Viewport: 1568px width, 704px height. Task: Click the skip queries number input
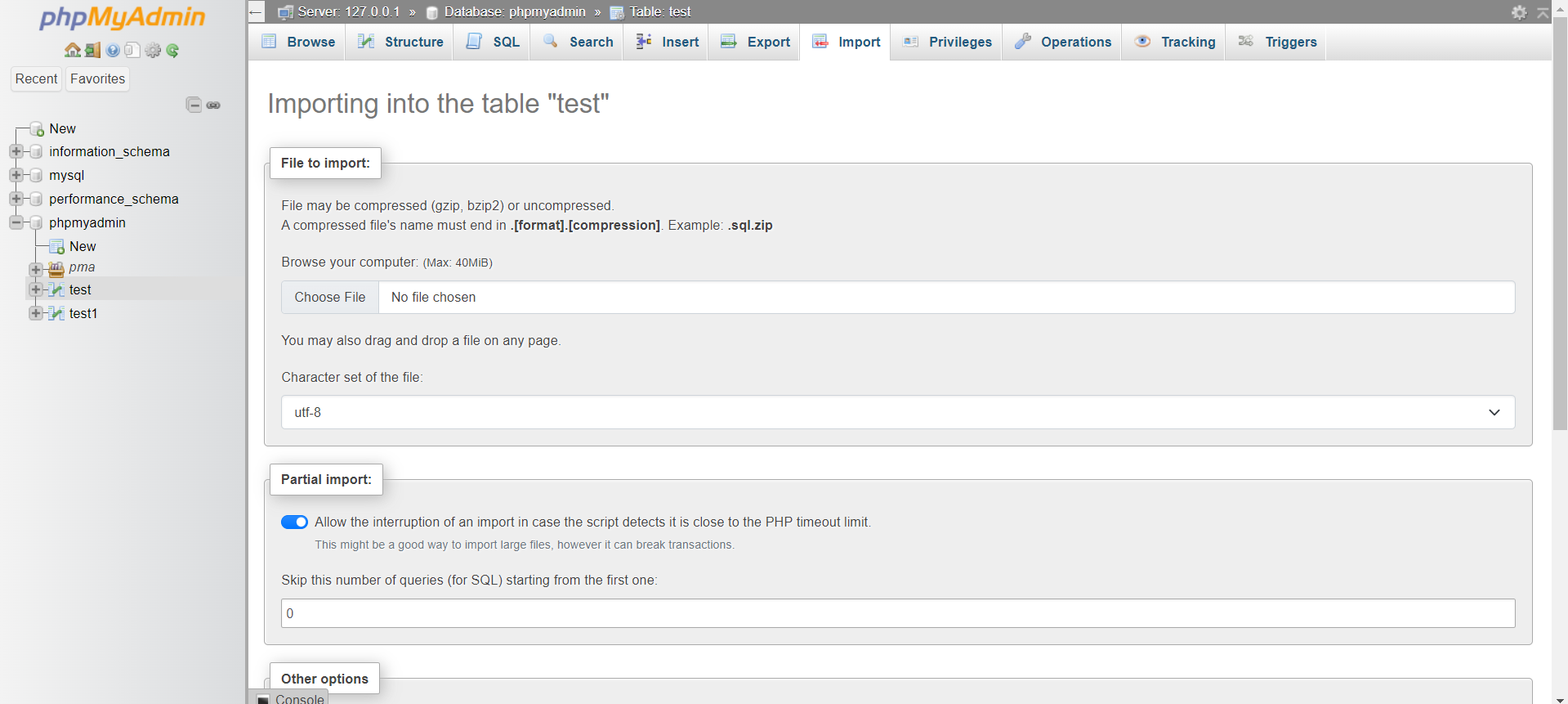pos(572,612)
